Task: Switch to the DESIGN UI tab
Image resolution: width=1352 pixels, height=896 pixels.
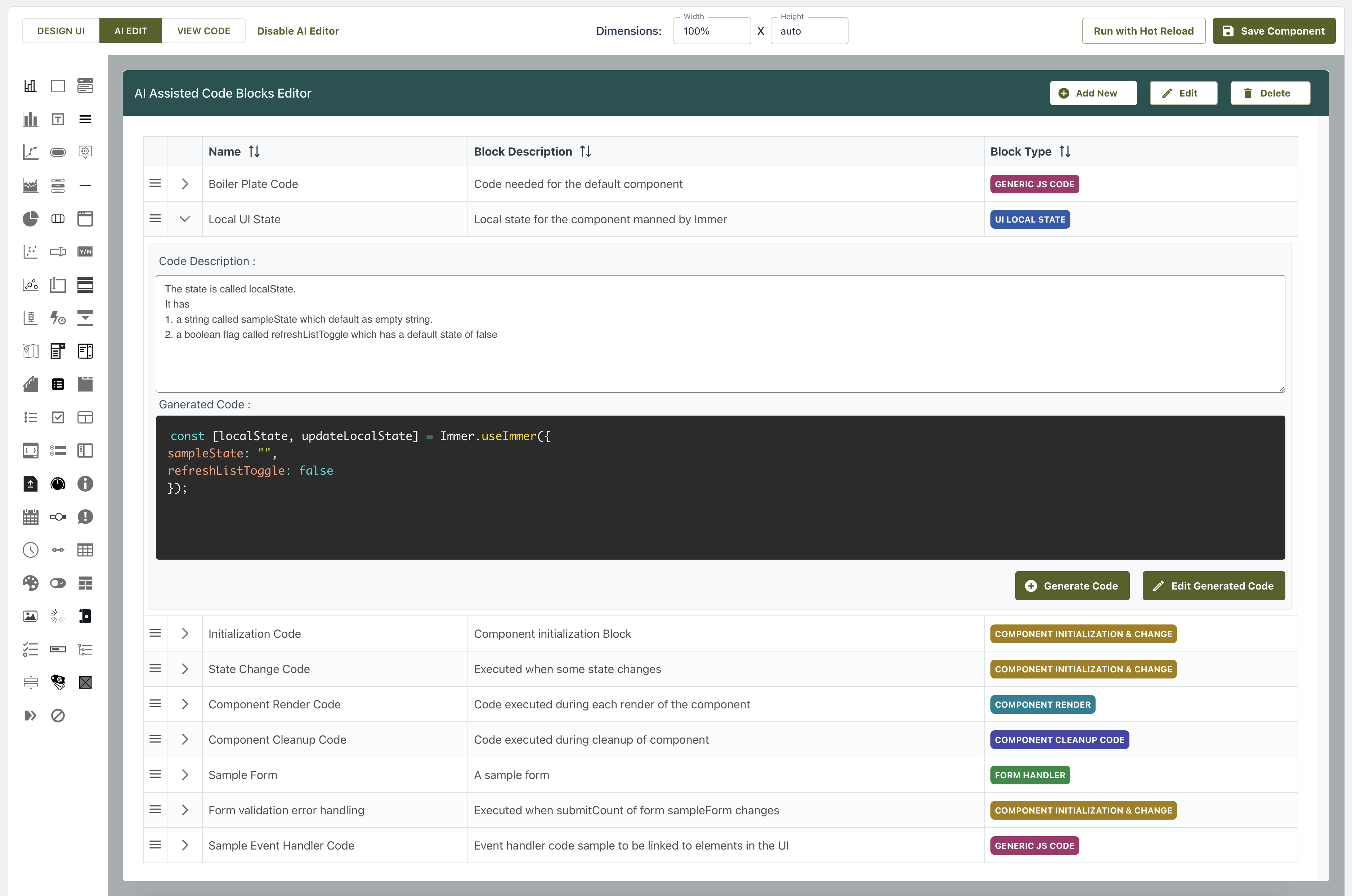Action: coord(61,31)
